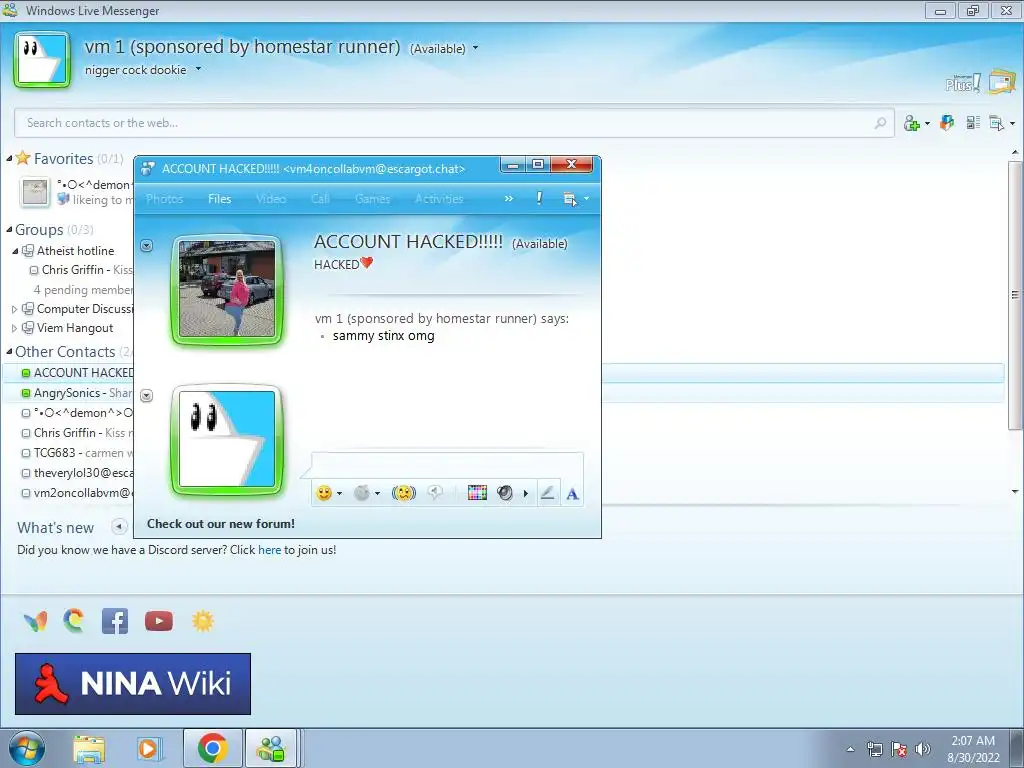Open the Files menu in the chat
Screen dimensions: 1024x768
(219, 199)
